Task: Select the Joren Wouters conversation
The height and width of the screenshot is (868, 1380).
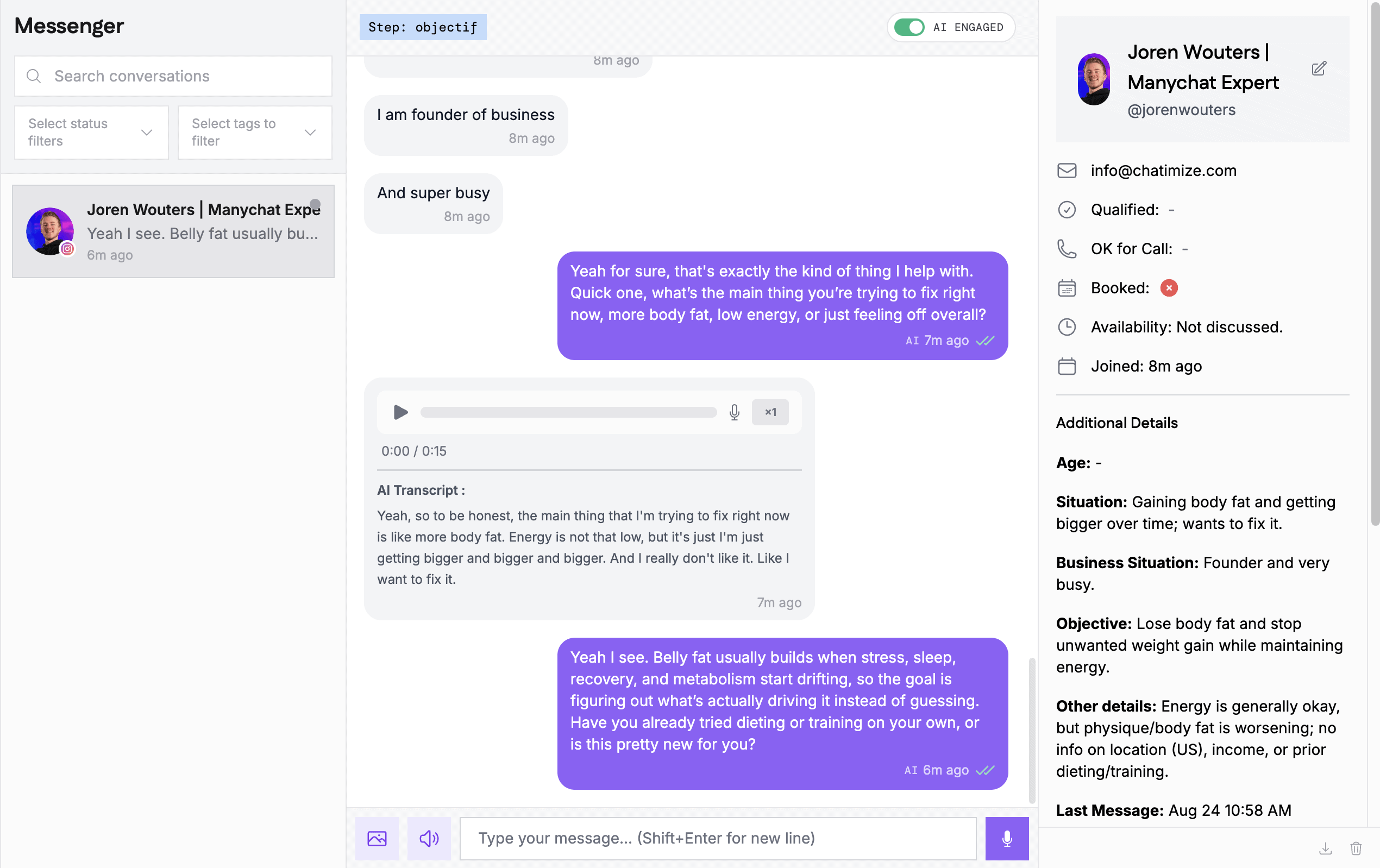Action: coord(173,231)
